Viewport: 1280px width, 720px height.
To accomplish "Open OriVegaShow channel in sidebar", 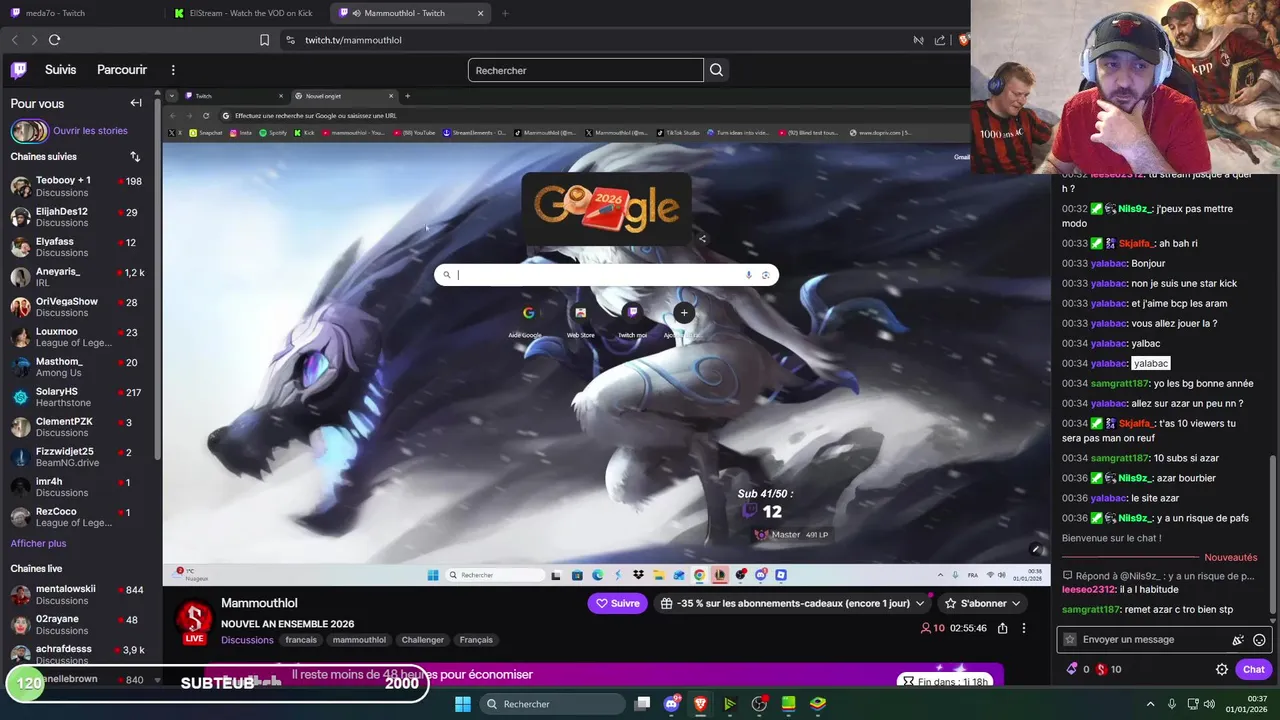I will coord(78,307).
